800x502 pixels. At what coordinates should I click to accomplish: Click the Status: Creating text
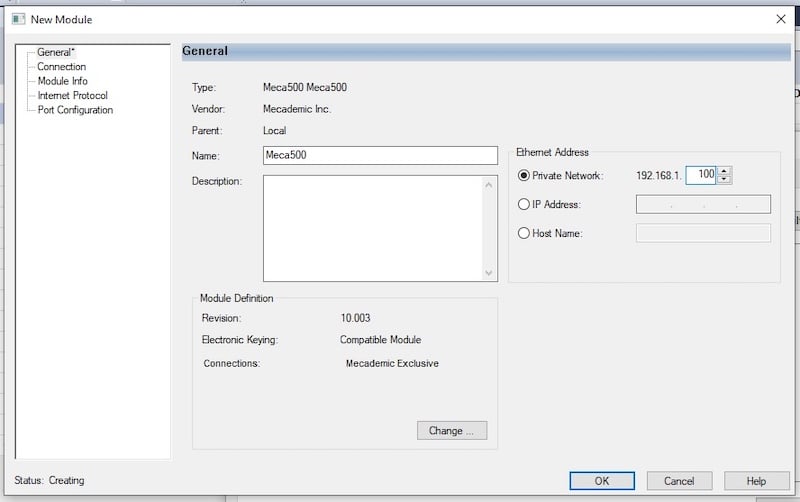pyautogui.click(x=49, y=480)
